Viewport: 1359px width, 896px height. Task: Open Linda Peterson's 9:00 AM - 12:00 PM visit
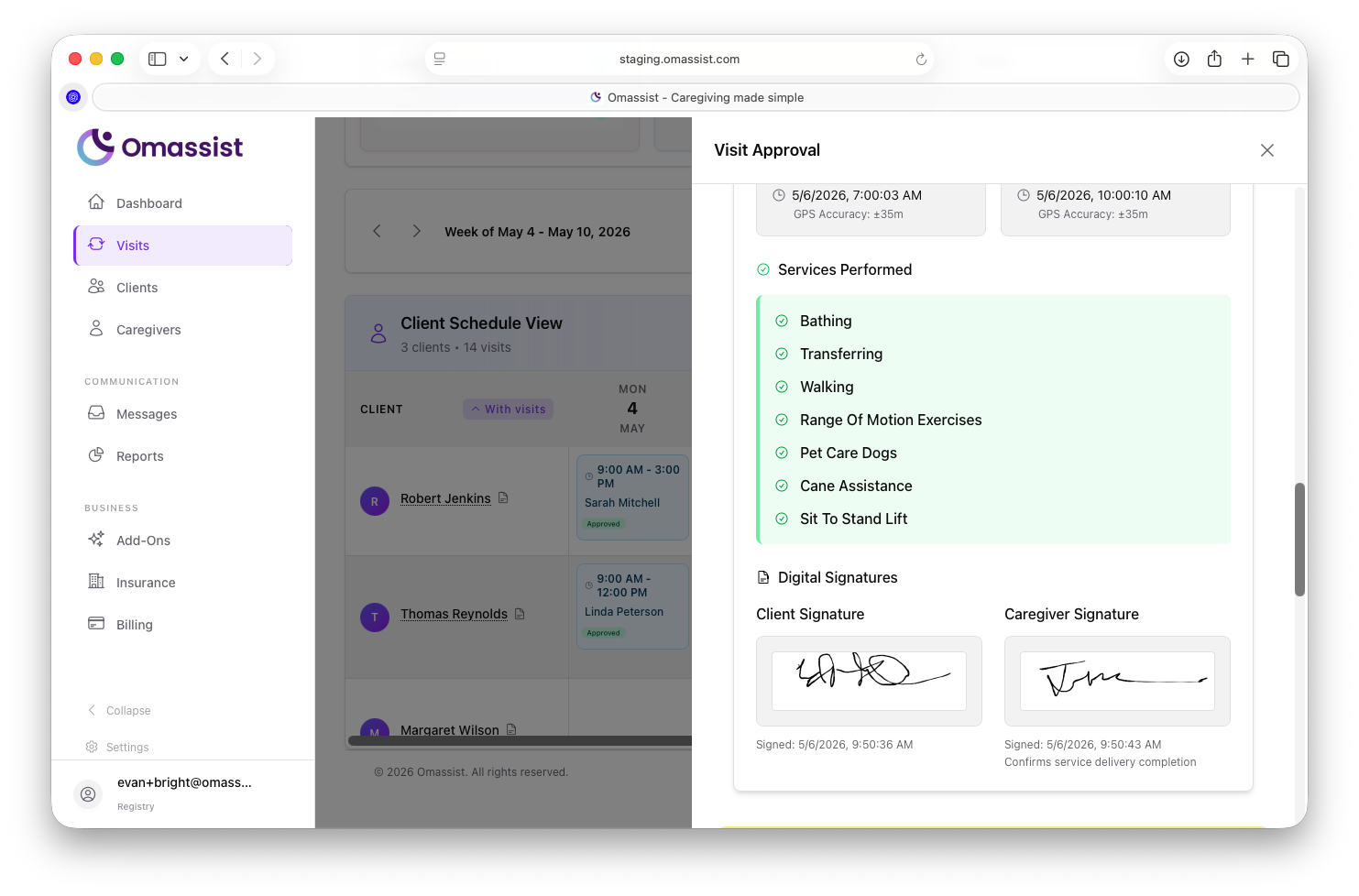tap(632, 606)
